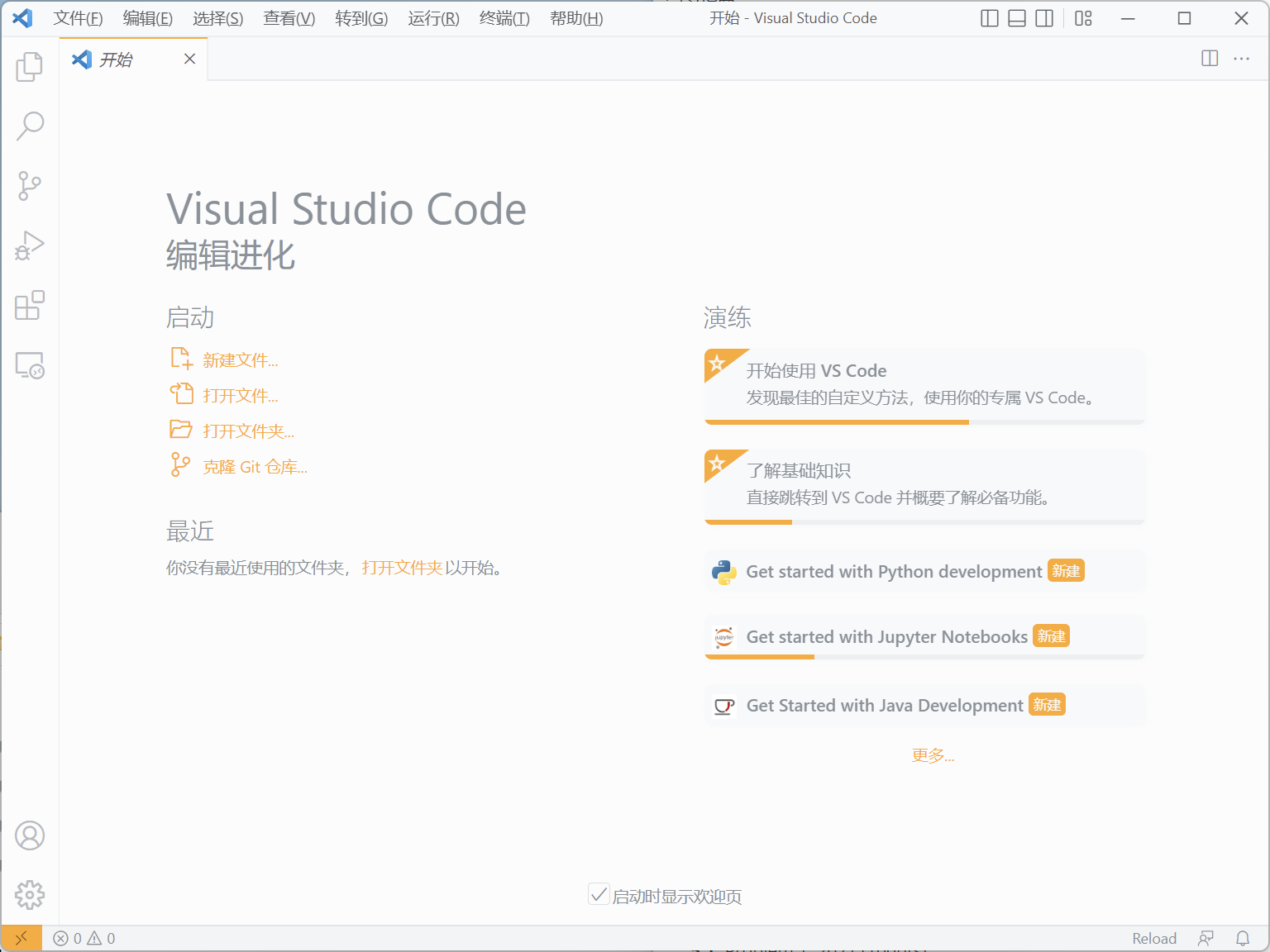Toggle secondary side bar layout icon

click(1044, 18)
